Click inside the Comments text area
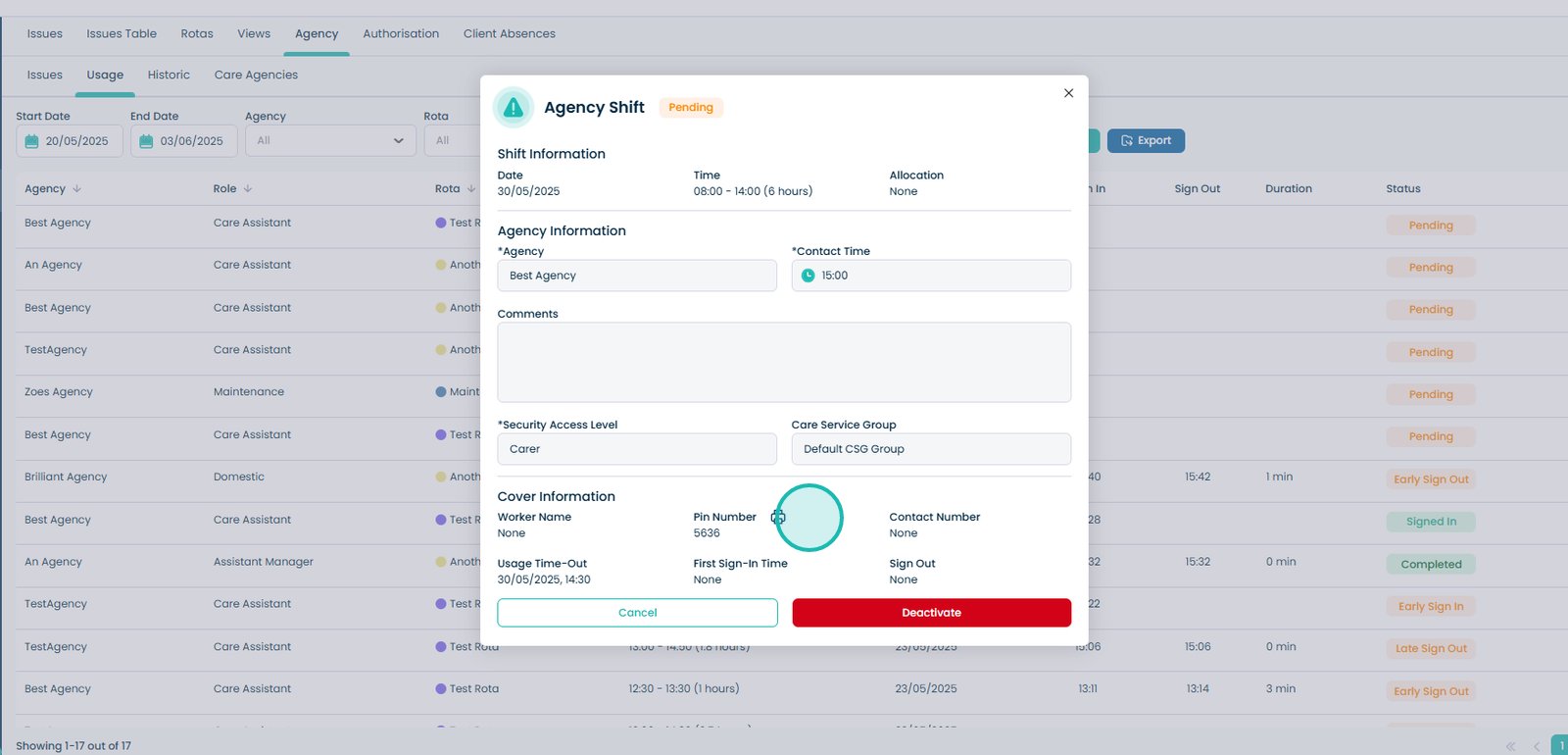The image size is (1568, 755). tap(784, 362)
